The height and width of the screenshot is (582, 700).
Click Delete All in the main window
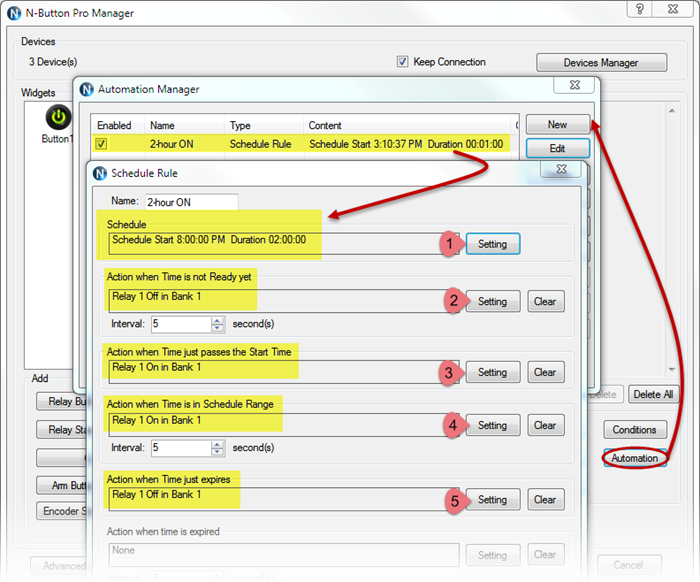pos(654,395)
